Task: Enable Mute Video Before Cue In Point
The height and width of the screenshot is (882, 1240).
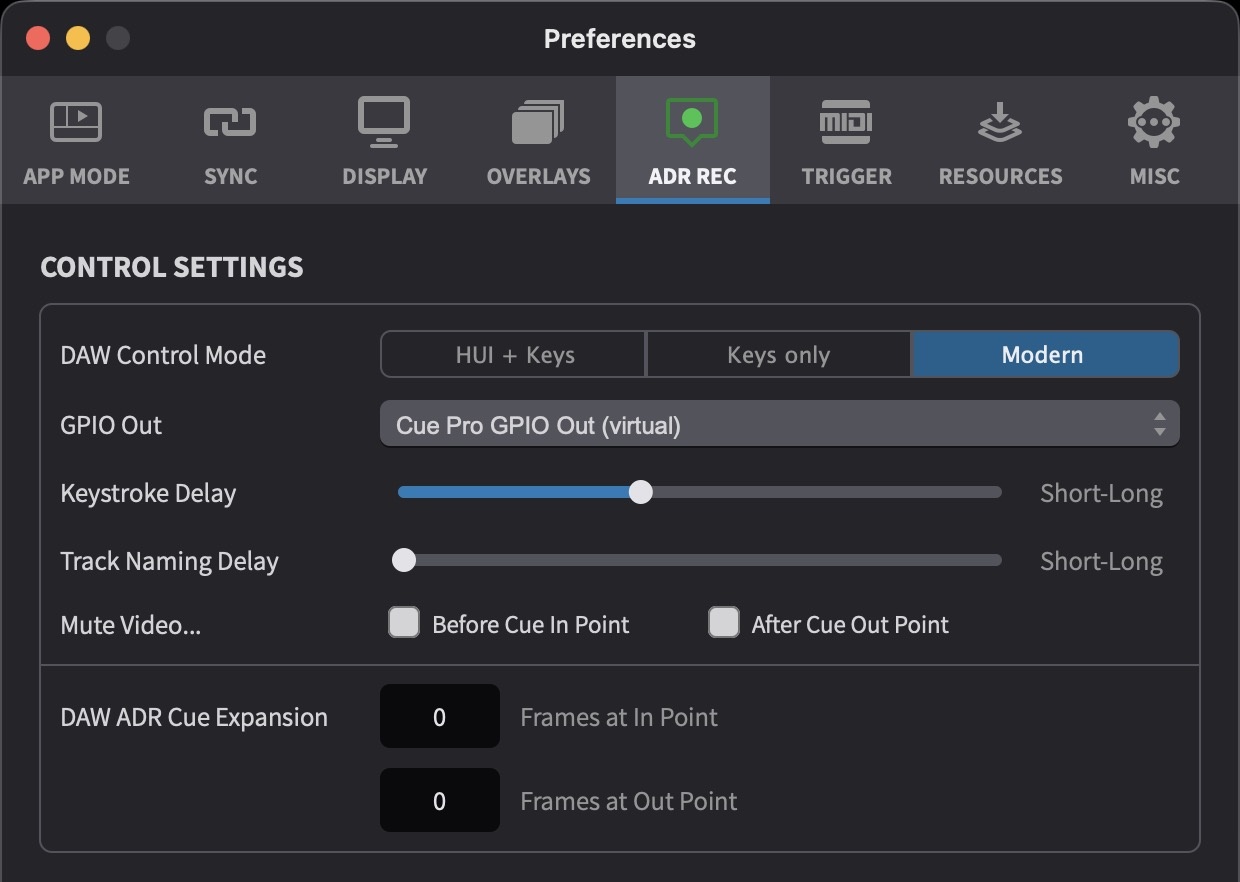Action: 404,622
